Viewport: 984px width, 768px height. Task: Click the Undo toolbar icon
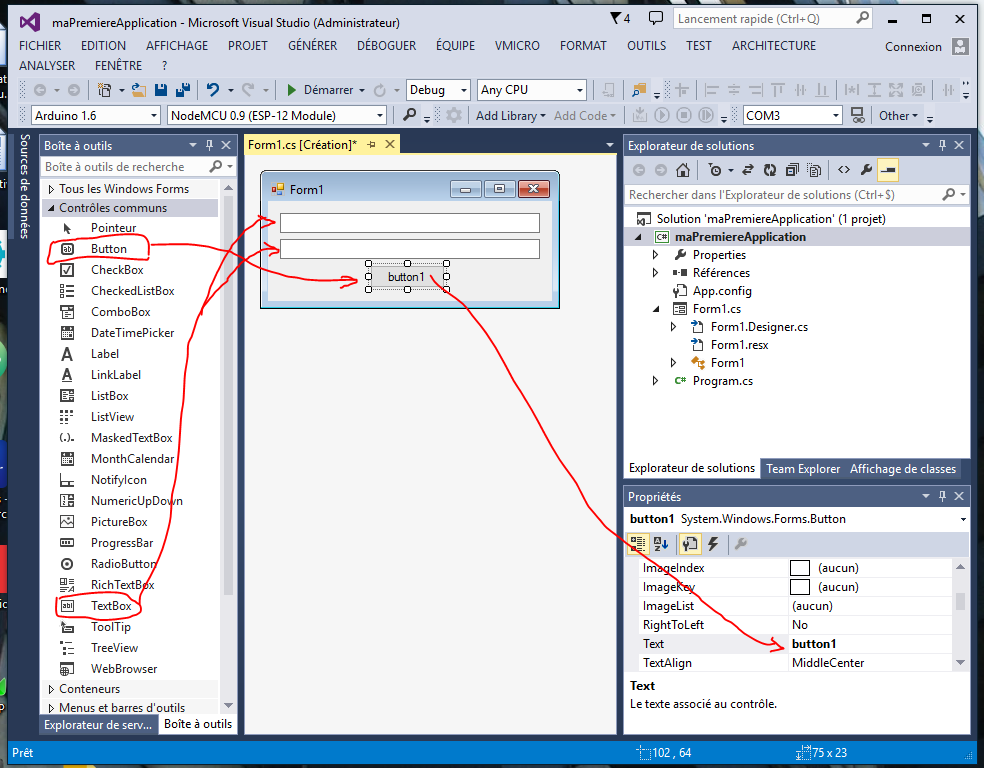coord(213,90)
